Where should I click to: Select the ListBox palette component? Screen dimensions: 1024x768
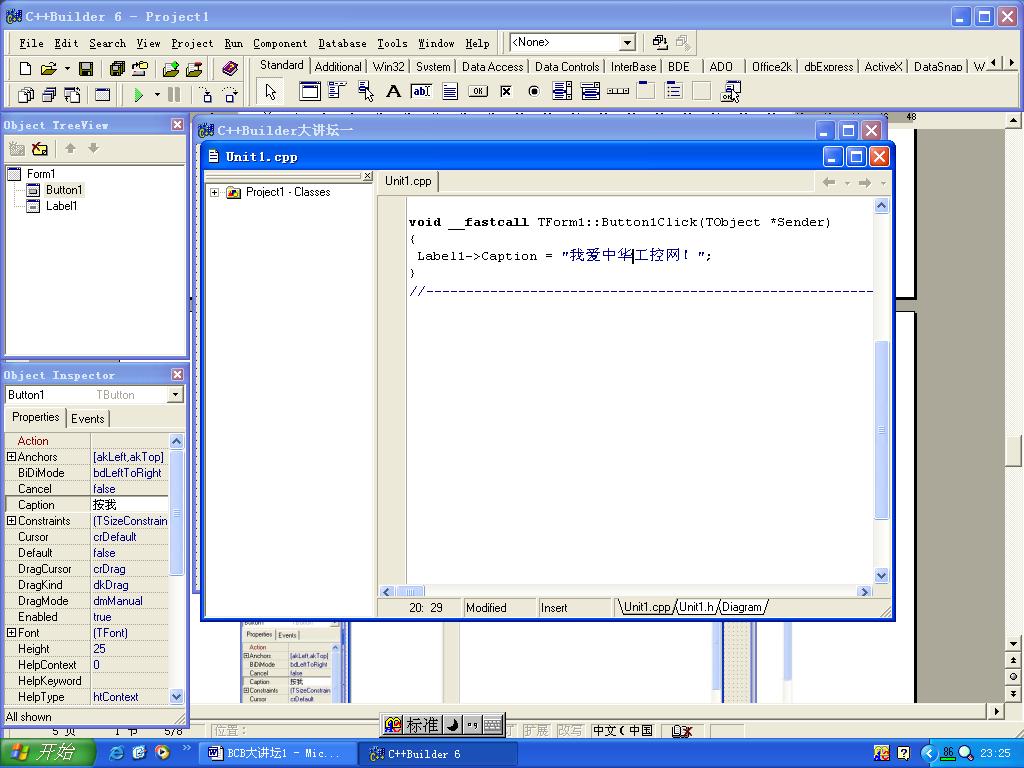point(562,91)
